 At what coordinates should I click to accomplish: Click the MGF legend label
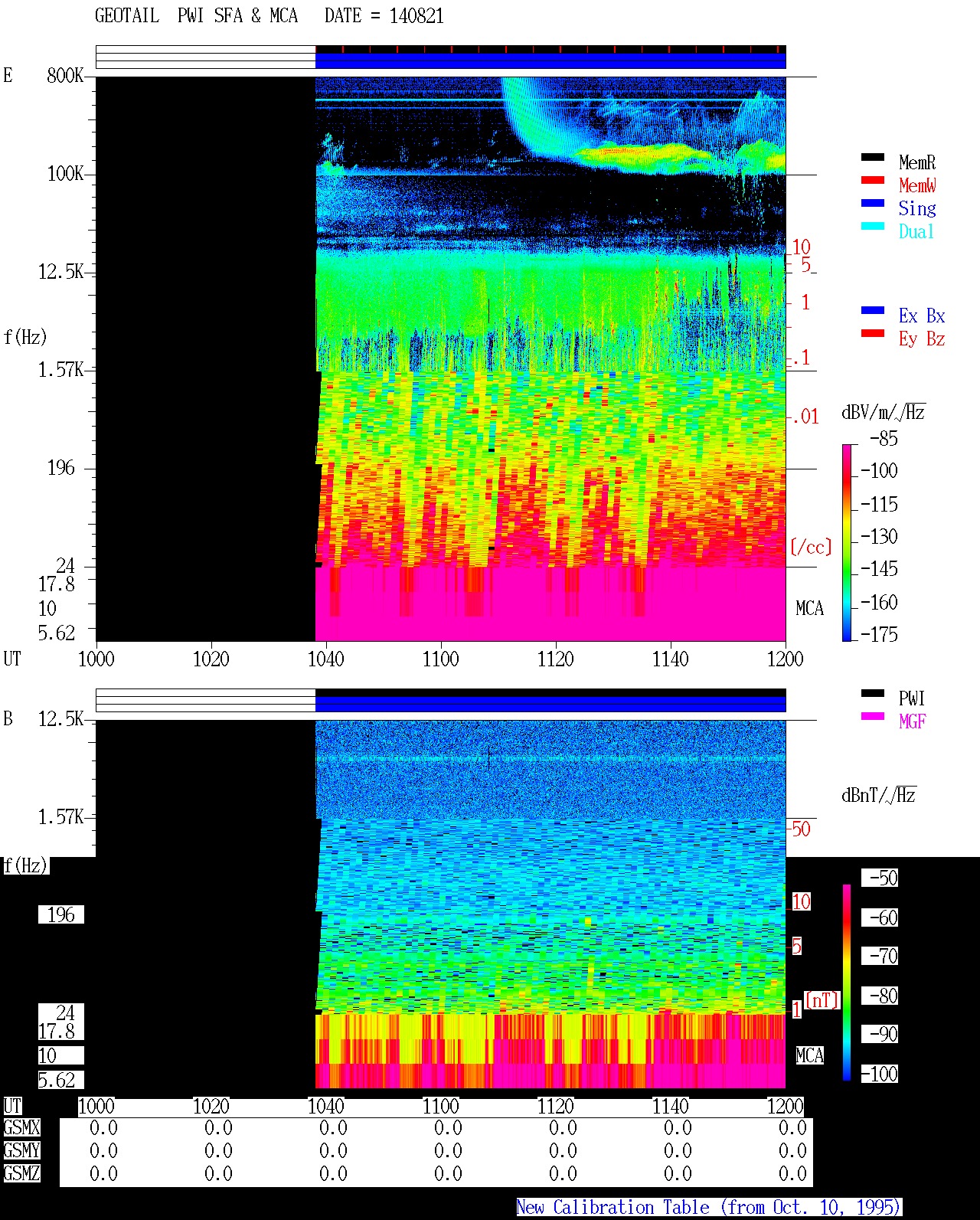click(913, 721)
